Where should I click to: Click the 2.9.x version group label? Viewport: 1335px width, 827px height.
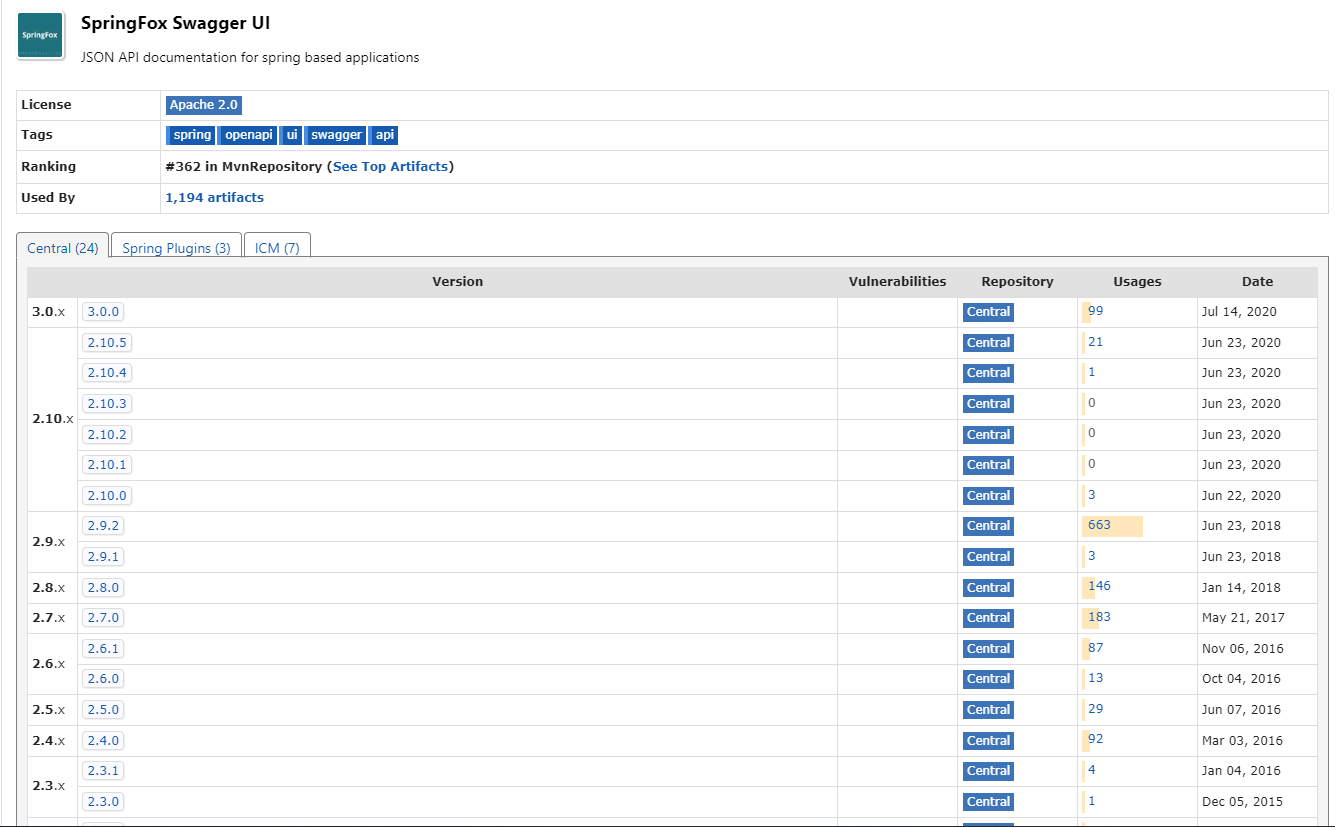coord(48,542)
